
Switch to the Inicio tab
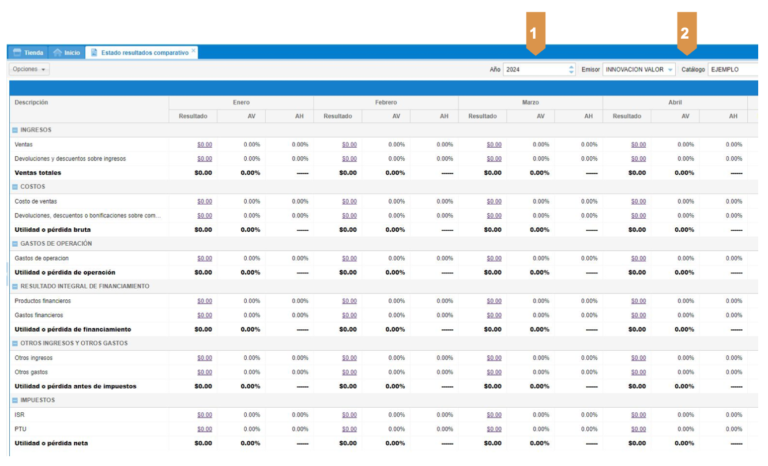point(67,52)
